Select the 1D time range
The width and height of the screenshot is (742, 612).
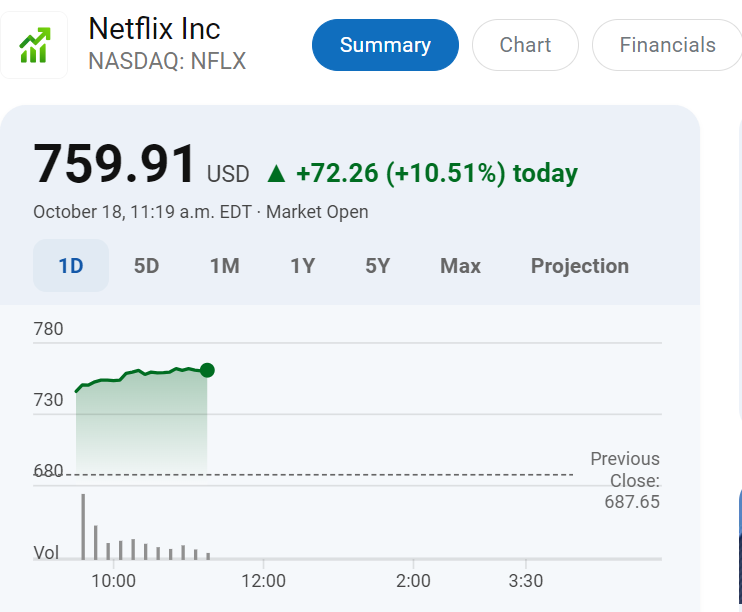[x=70, y=266]
